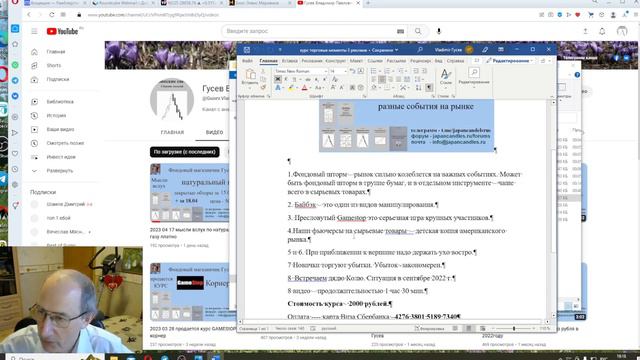Switch to the Вставка ribbon tab
Viewport: 640px width, 360px height.
(x=290, y=61)
